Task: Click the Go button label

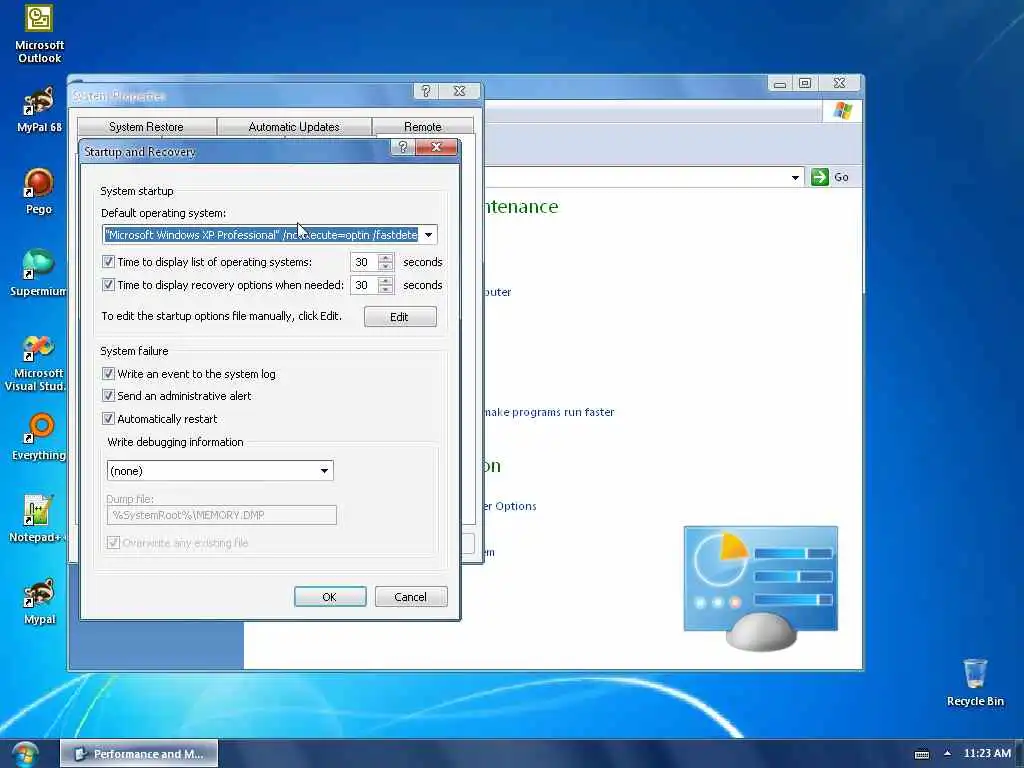Action: [x=841, y=177]
